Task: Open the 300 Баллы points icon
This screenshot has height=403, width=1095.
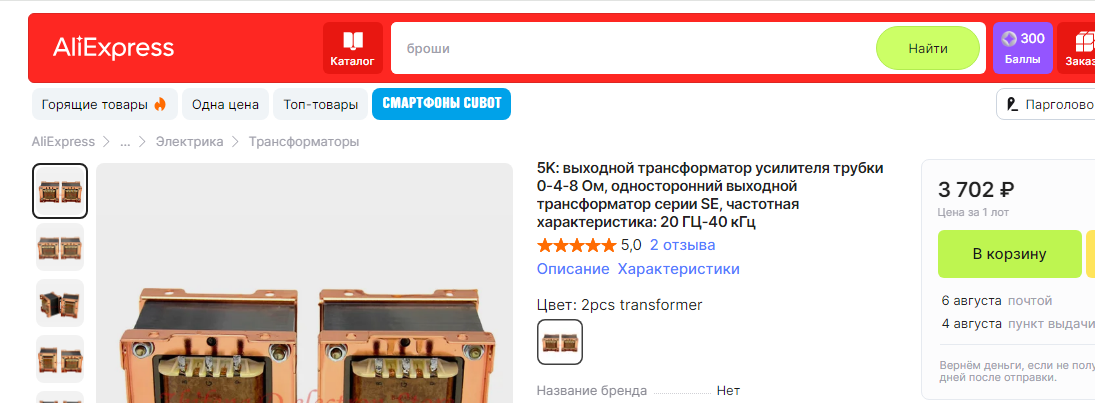Action: click(x=1022, y=48)
